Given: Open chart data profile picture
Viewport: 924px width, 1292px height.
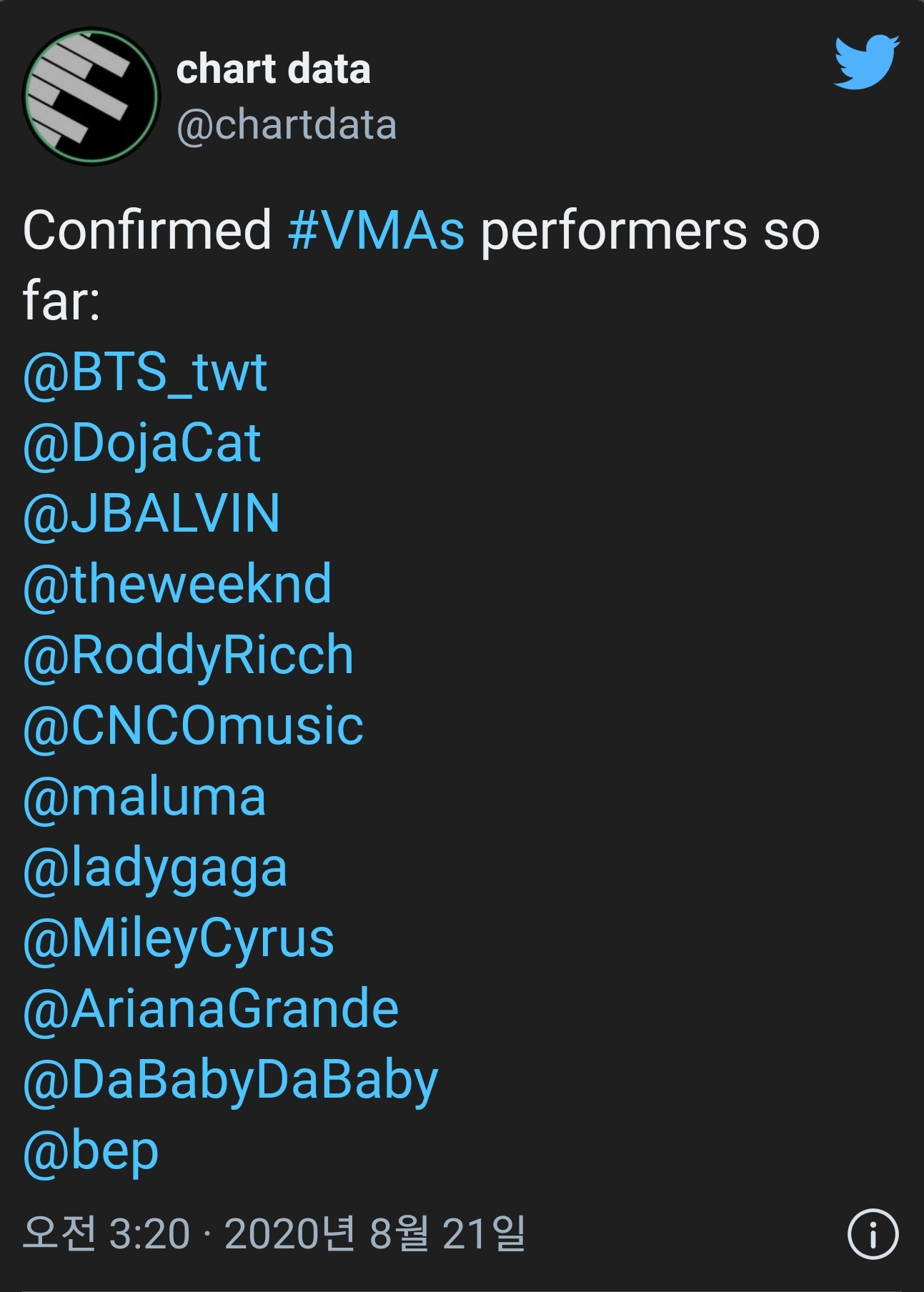Looking at the screenshot, I should pyautogui.click(x=91, y=96).
